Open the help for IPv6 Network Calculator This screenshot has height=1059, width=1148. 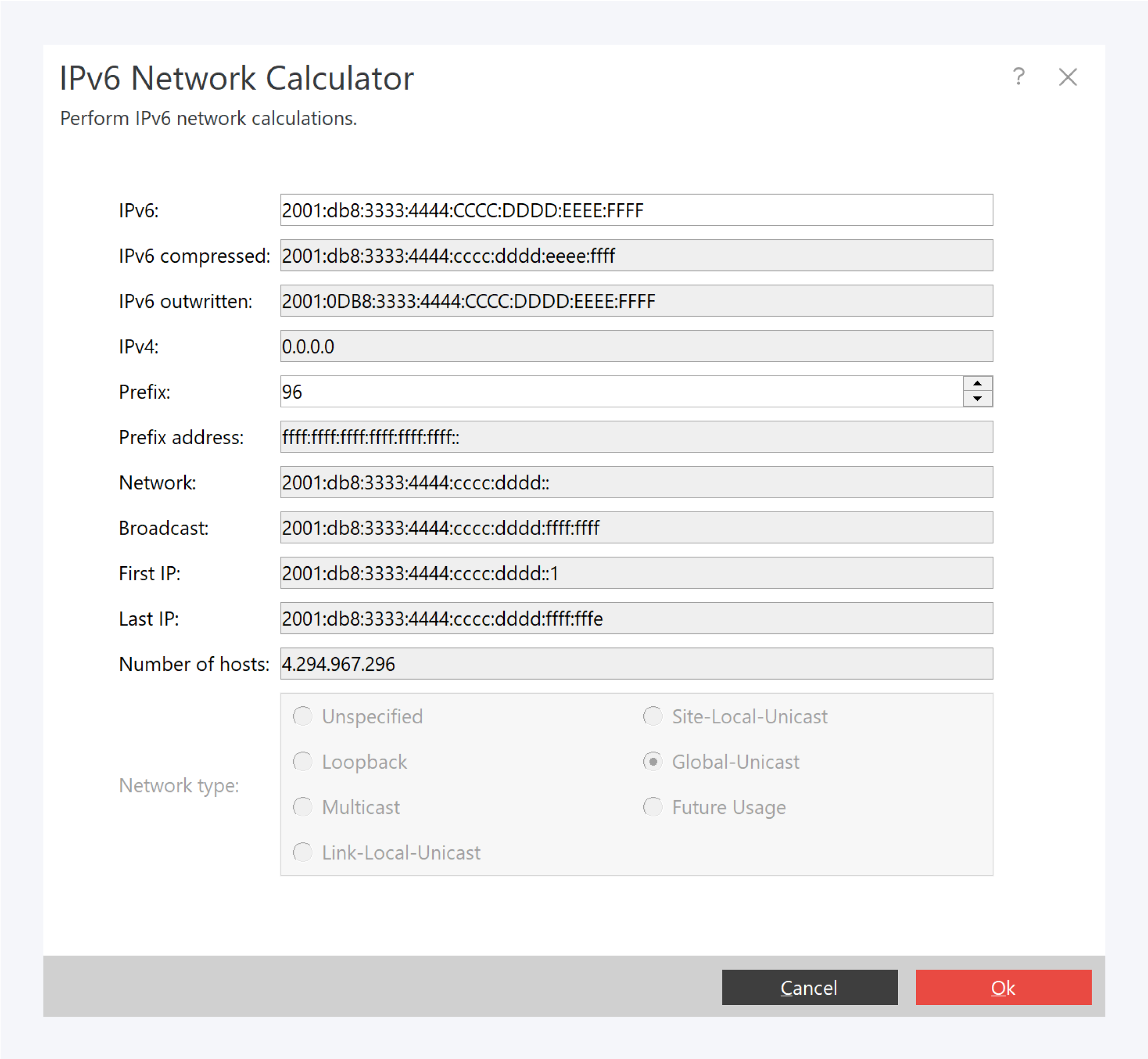pos(1019,77)
